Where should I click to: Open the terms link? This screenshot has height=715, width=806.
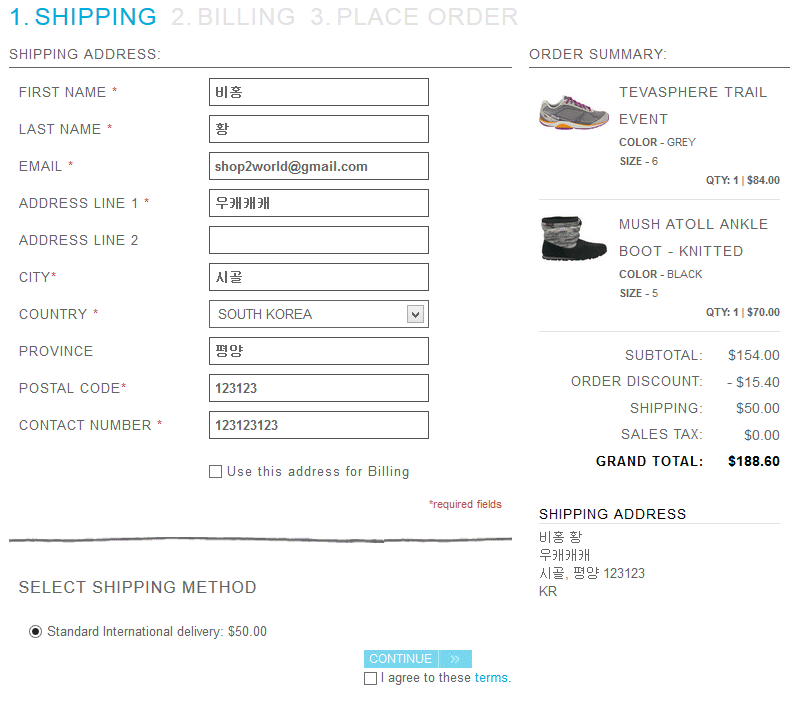(x=491, y=678)
